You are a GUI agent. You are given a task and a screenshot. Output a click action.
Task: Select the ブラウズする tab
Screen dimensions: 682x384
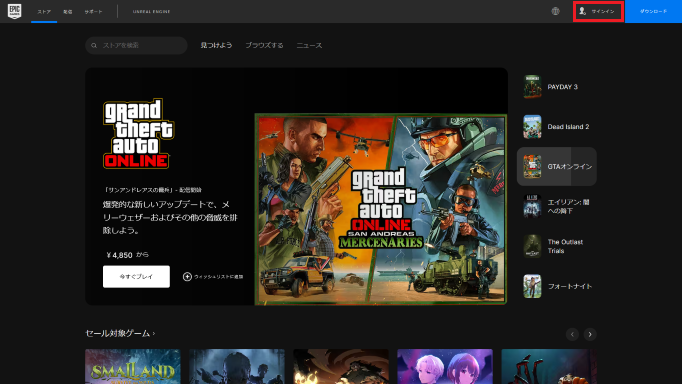[264, 45]
